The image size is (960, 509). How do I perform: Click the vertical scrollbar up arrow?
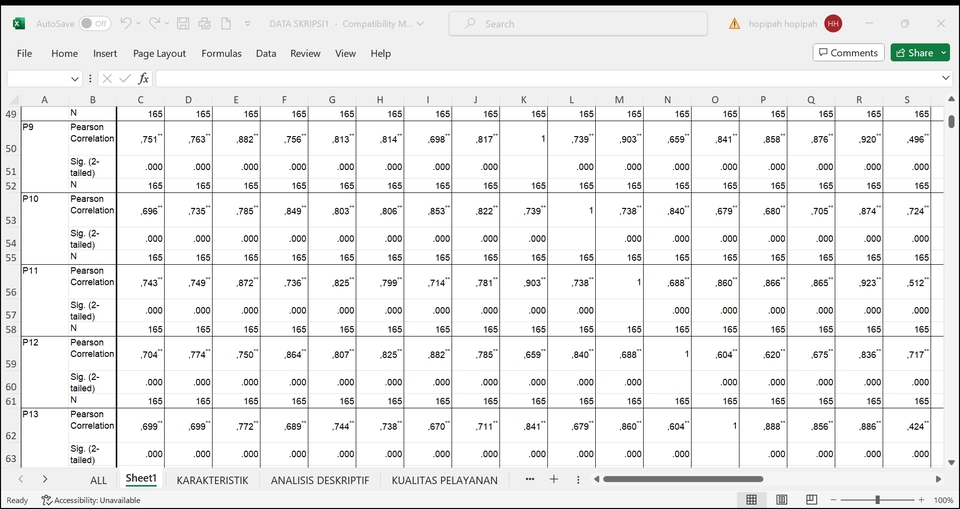coord(951,99)
